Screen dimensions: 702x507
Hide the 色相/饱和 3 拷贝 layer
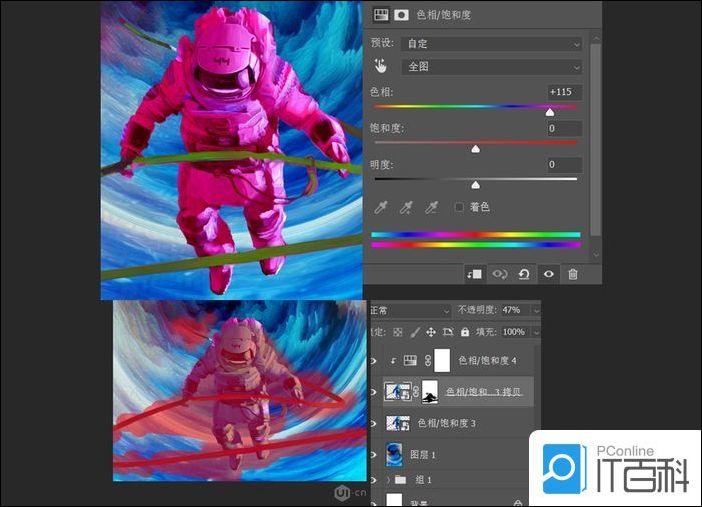point(373,392)
